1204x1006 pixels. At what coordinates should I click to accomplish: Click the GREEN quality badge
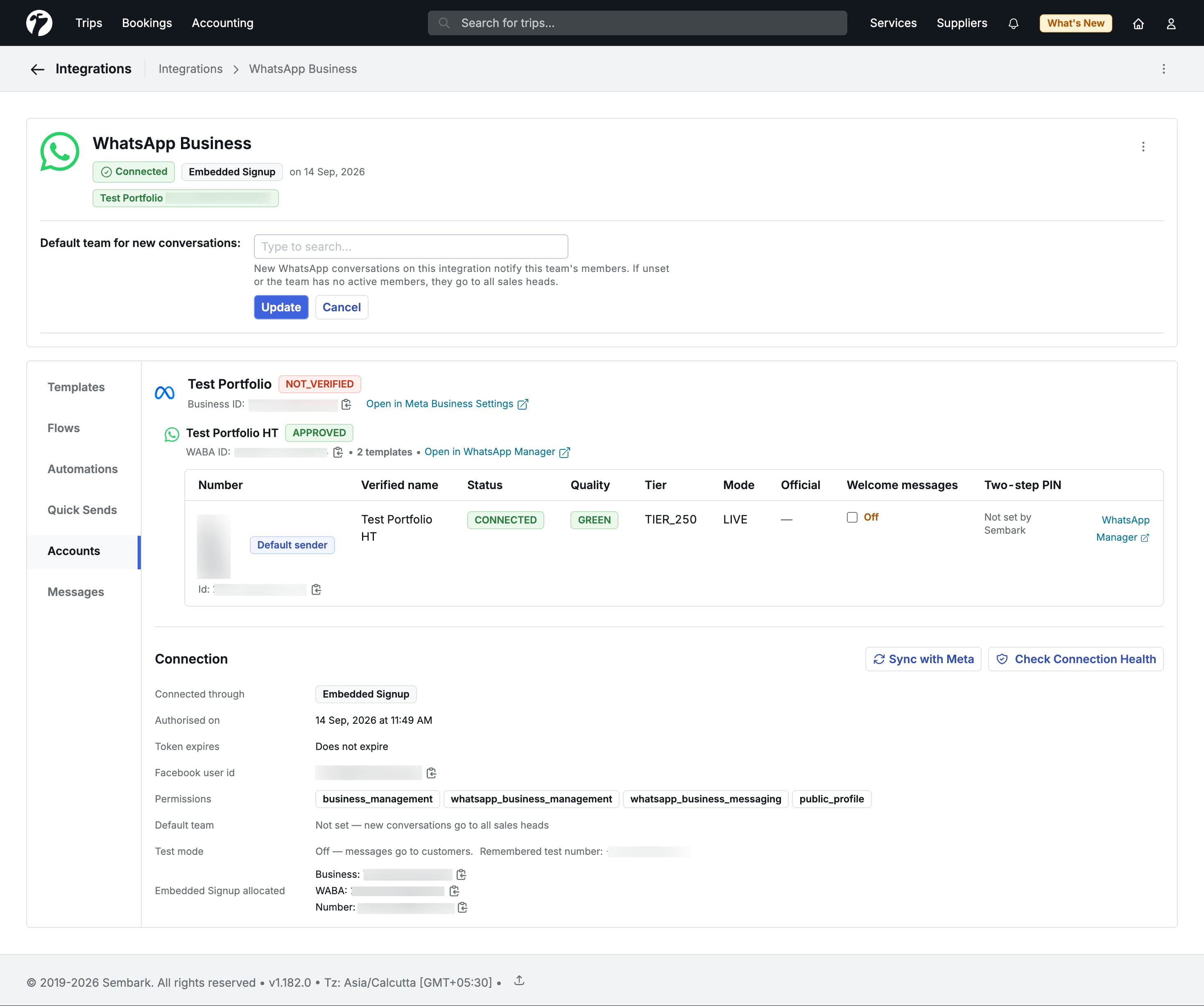pos(594,520)
